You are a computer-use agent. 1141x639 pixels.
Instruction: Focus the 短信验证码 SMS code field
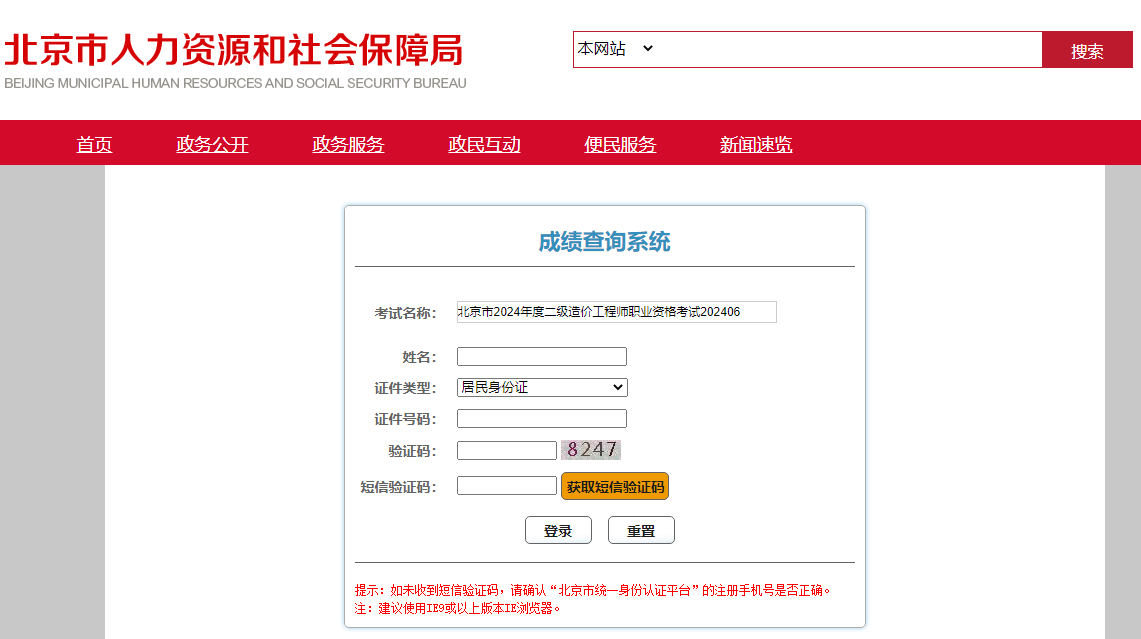click(x=506, y=486)
